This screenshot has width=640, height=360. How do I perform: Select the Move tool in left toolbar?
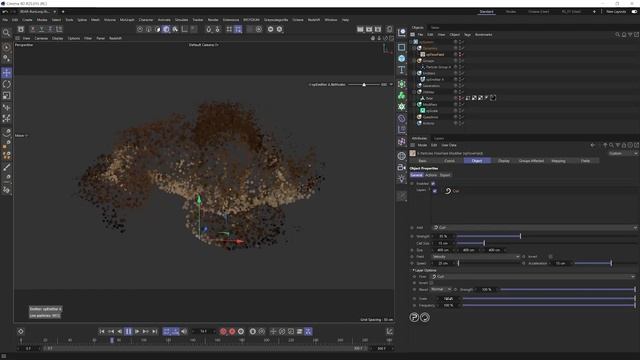click(7, 73)
